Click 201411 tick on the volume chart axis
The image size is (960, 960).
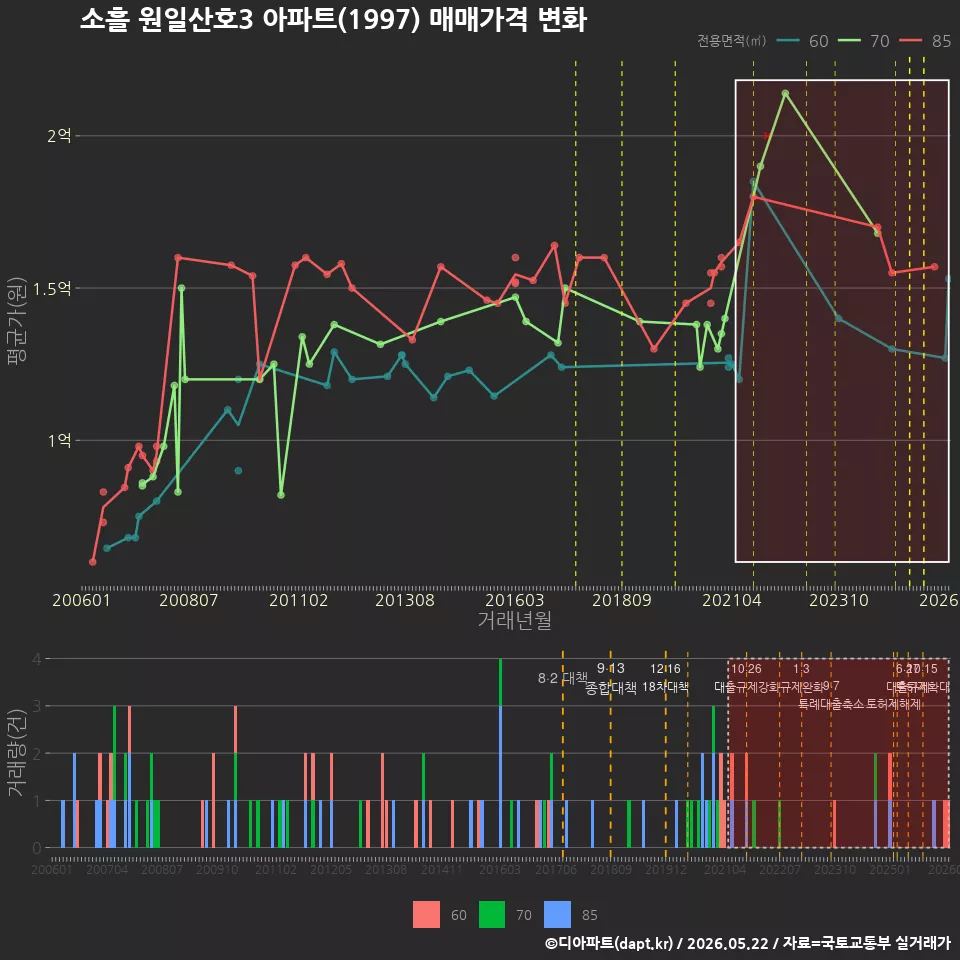click(x=442, y=869)
